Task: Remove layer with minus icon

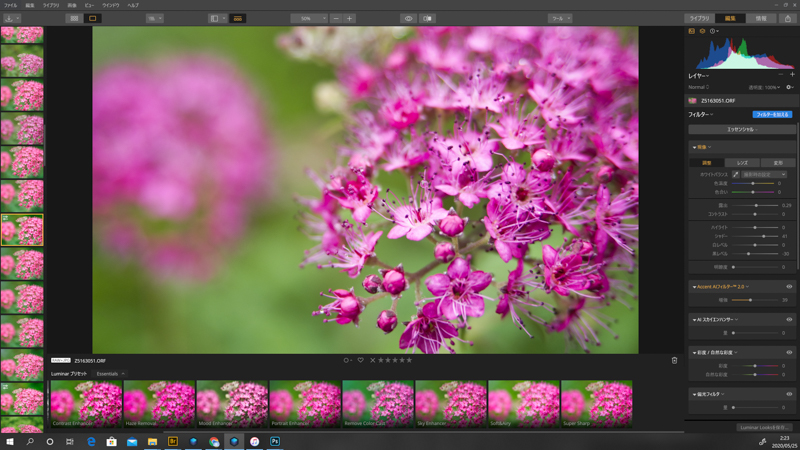Action: click(781, 74)
